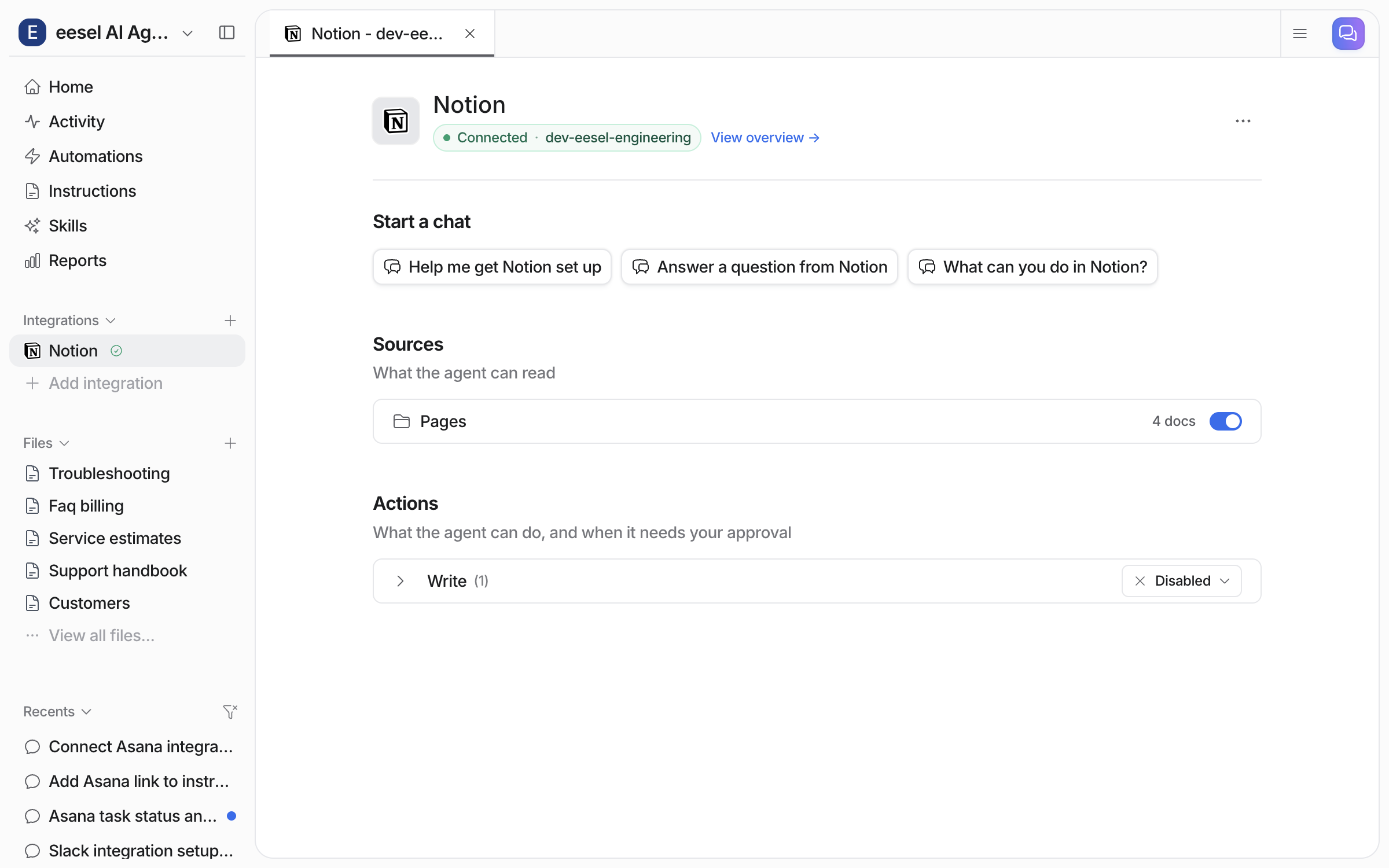Open the 'Slack integration setup...' chat
The image size is (1389, 868).
click(x=127, y=851)
